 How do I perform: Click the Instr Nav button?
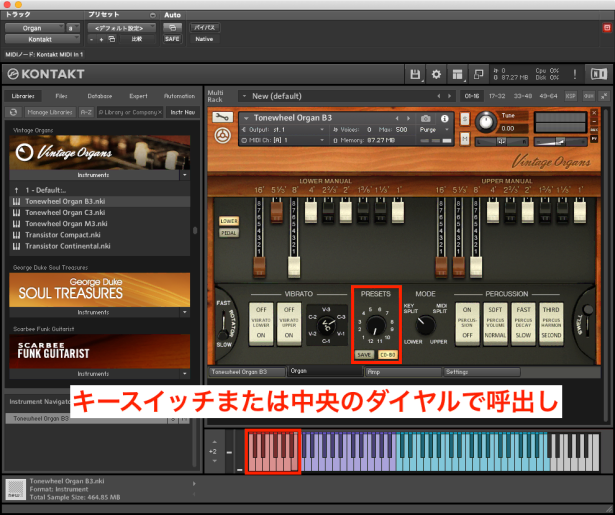pyautogui.click(x=182, y=112)
